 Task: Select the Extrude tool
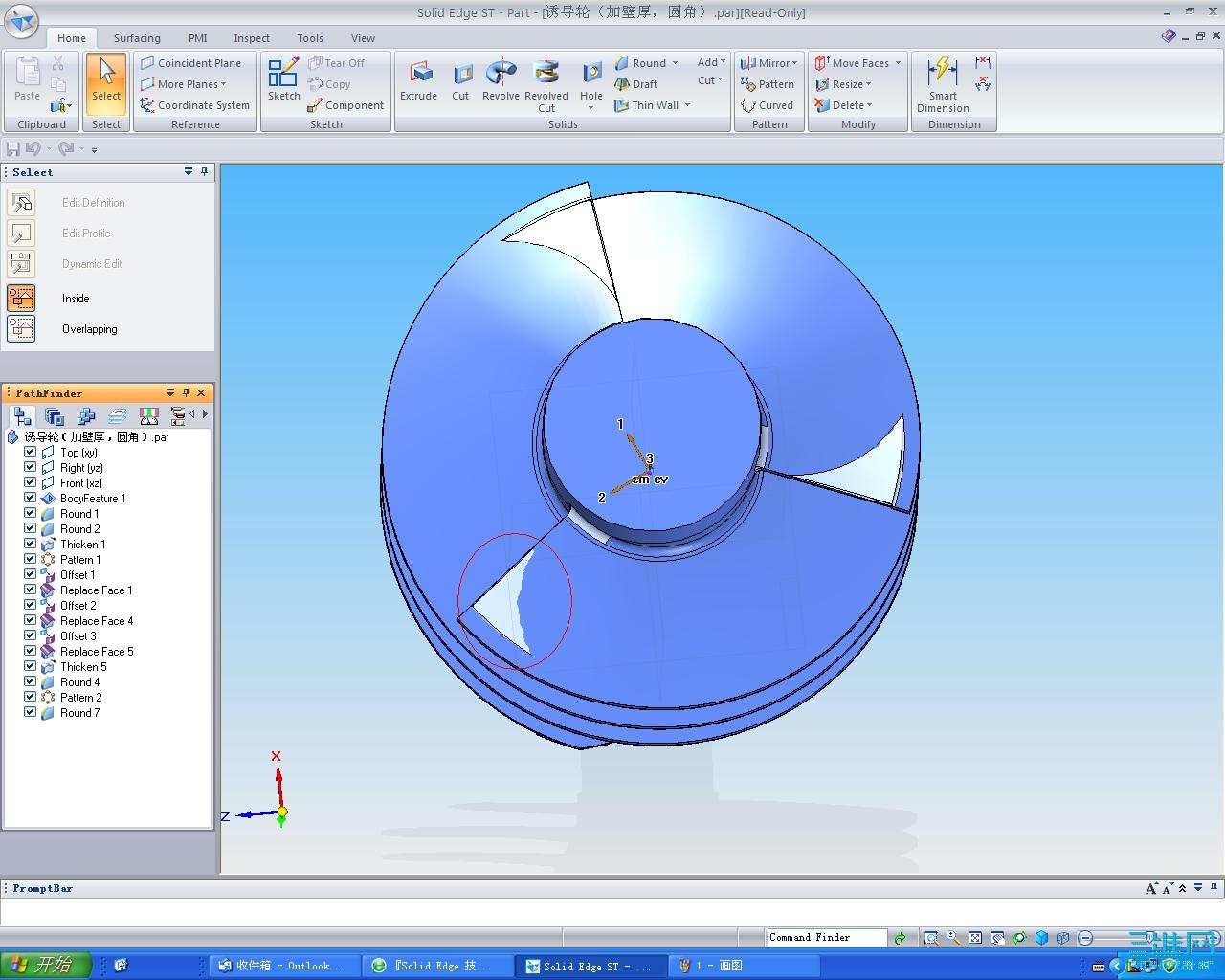click(418, 80)
